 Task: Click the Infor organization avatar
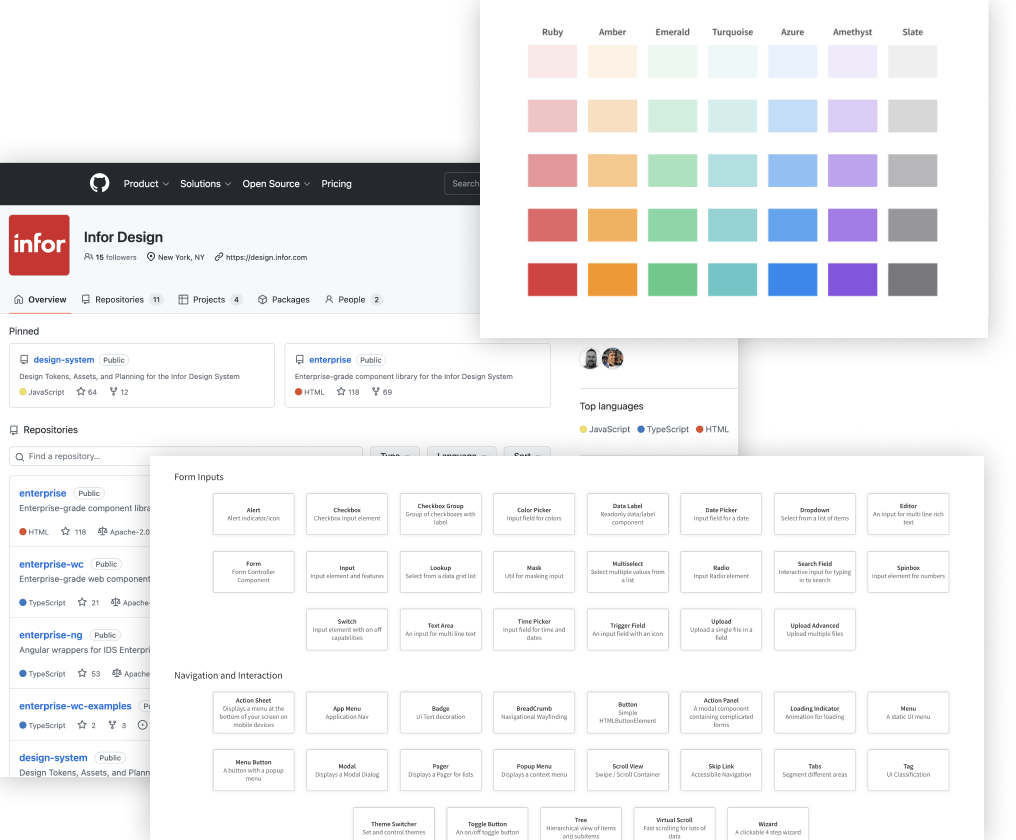[x=38, y=243]
